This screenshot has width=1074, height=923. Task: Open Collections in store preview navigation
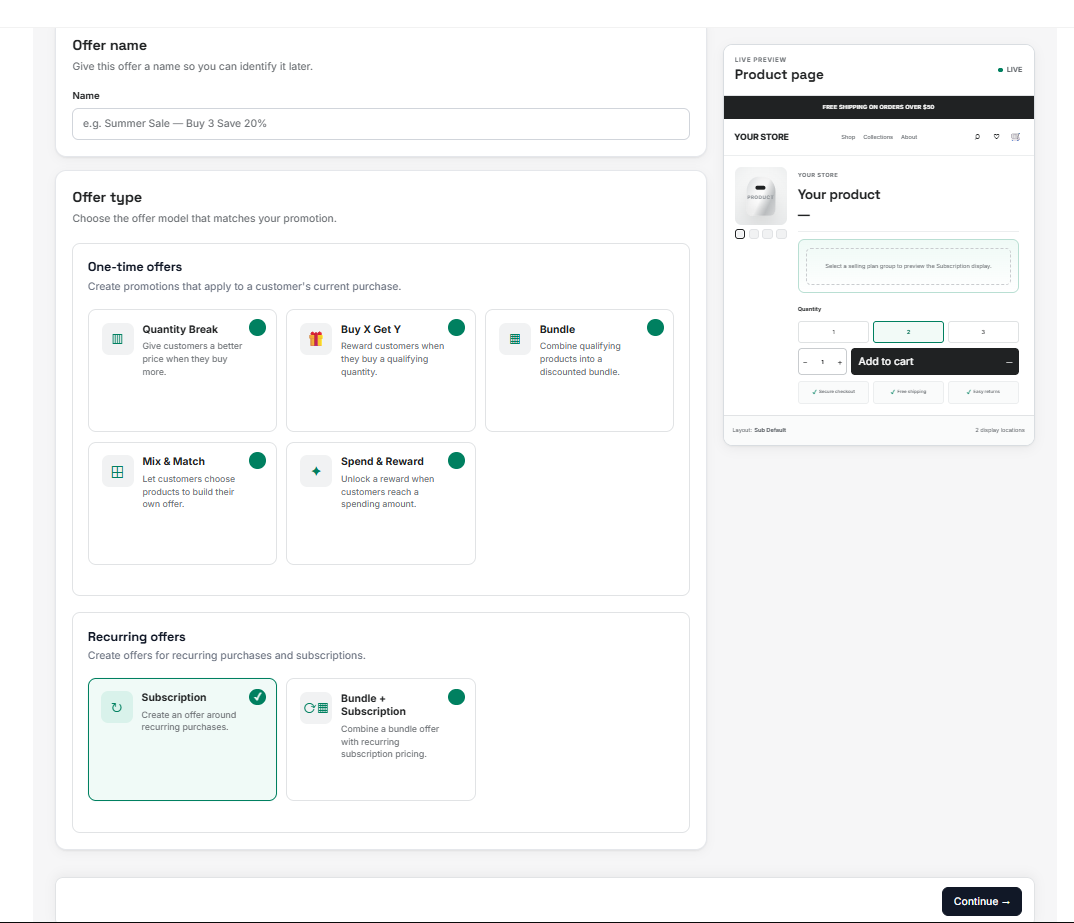tap(878, 137)
